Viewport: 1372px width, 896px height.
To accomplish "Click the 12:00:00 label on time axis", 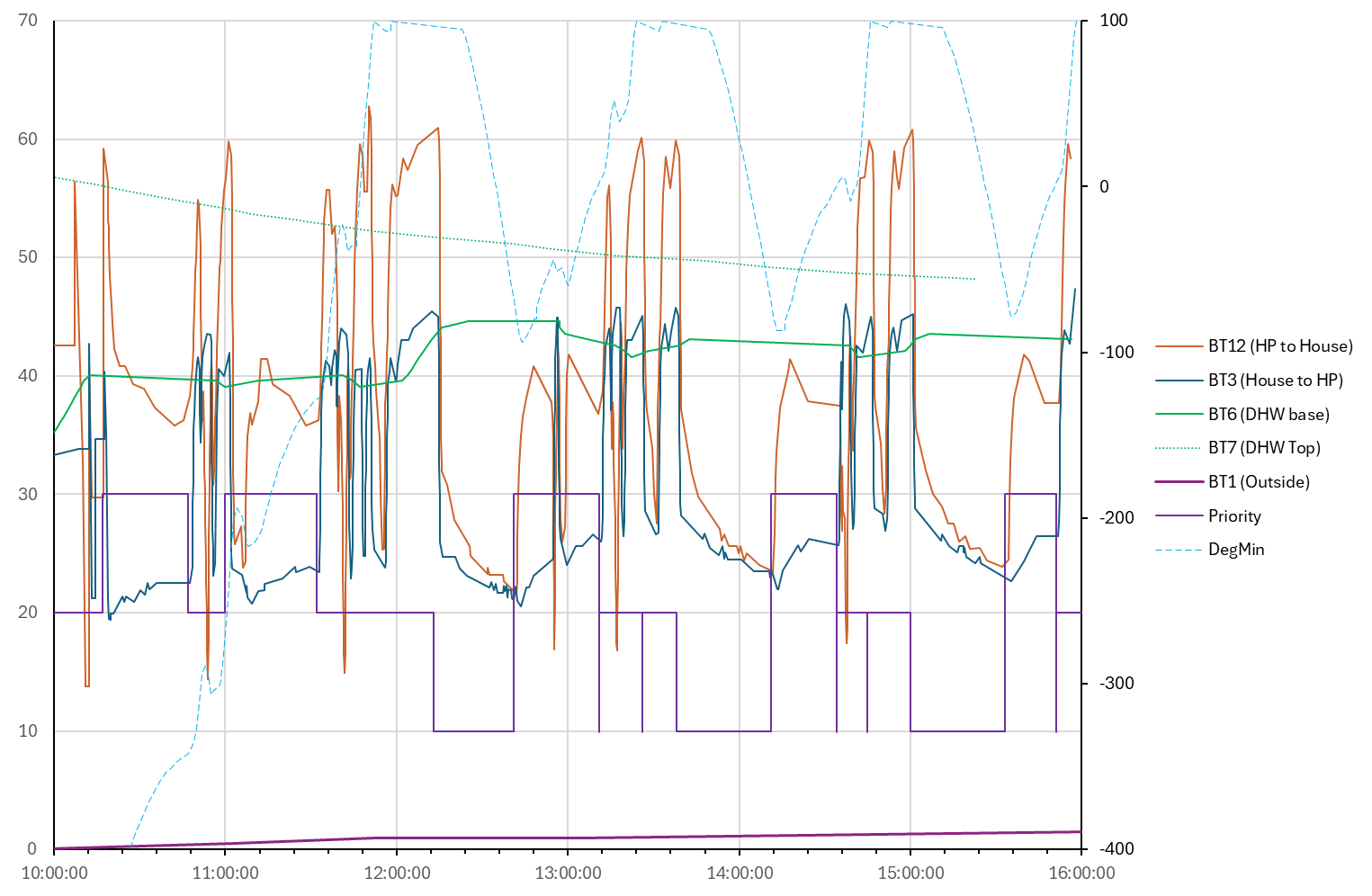I will click(397, 874).
